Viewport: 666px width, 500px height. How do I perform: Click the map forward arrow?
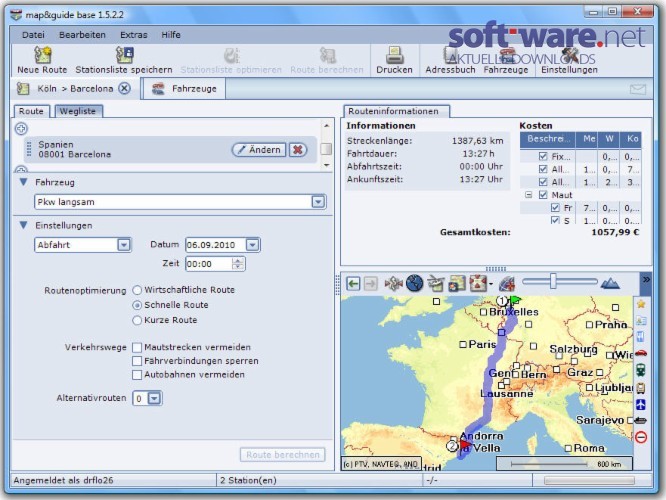point(370,283)
